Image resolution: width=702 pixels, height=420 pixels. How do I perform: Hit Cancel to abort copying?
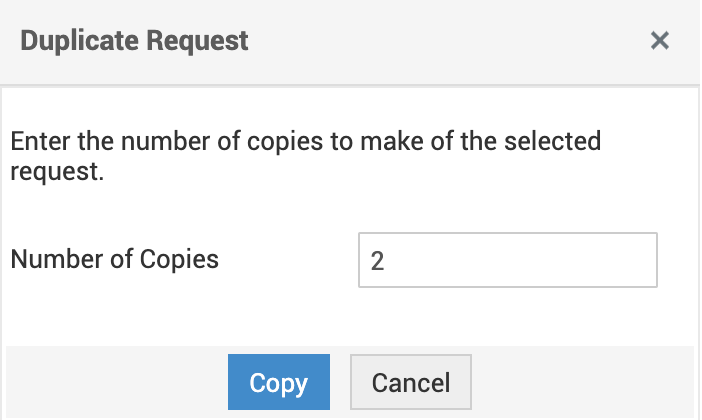point(410,382)
